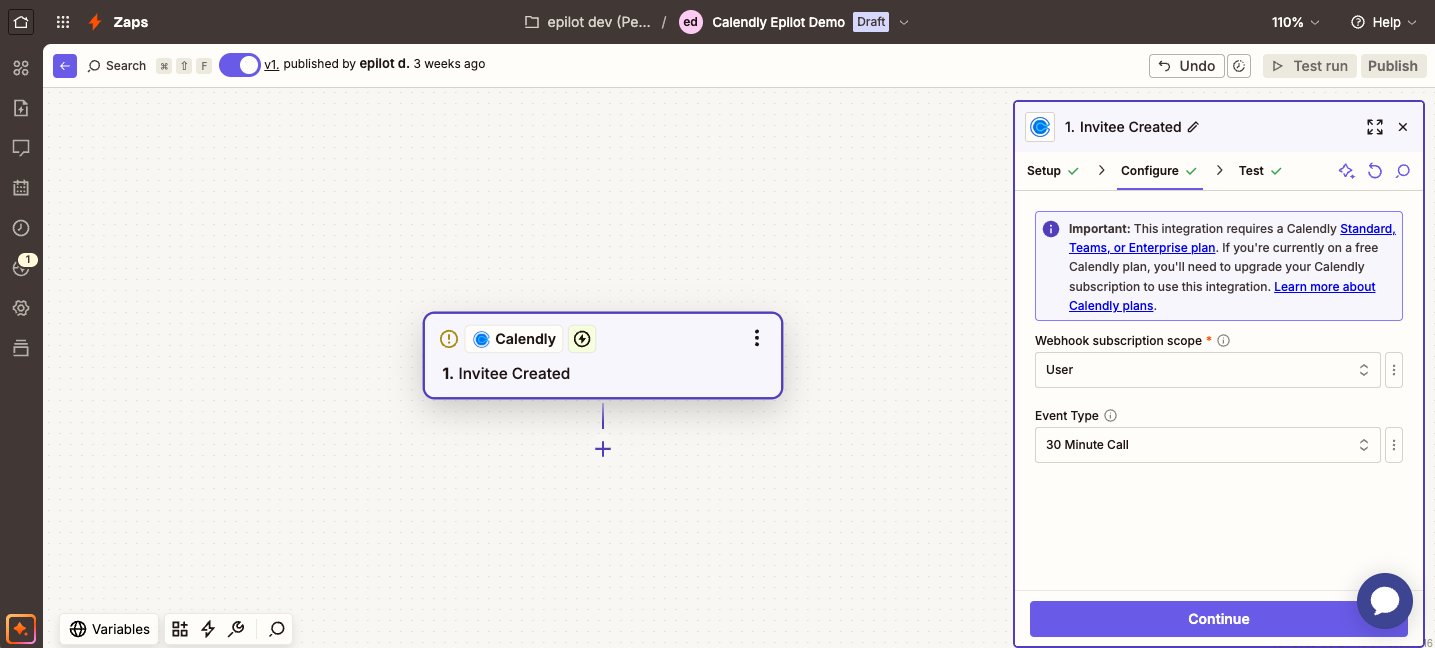Click the Calendly Epilot Demo title
Image resolution: width=1435 pixels, height=648 pixels.
[778, 22]
